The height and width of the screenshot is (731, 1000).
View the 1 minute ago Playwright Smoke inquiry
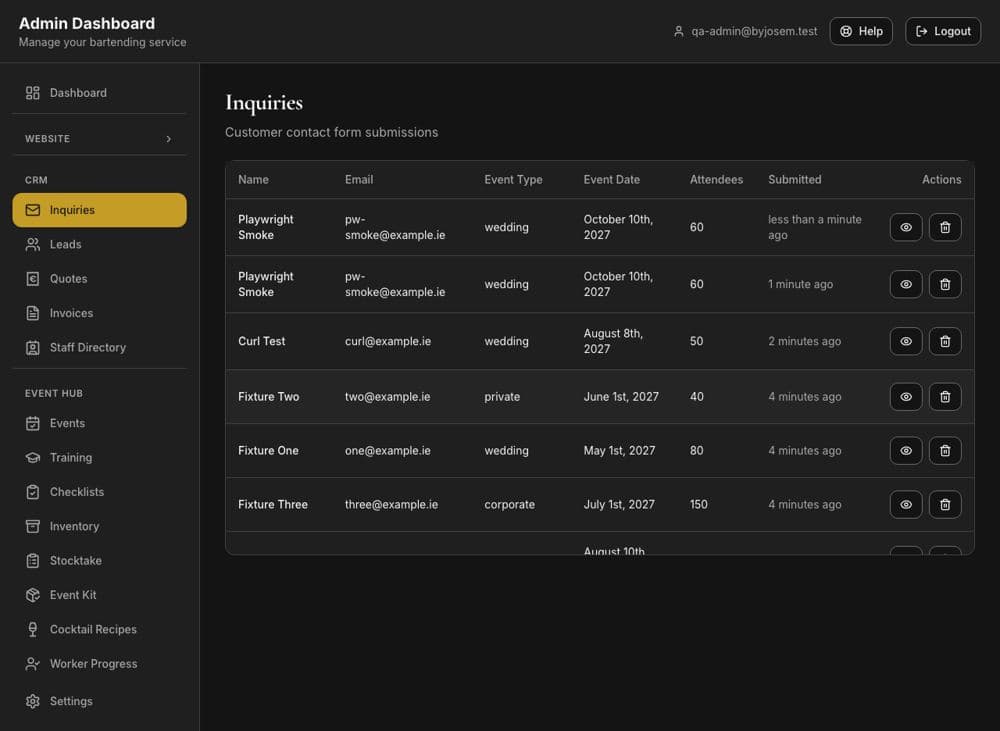[x=906, y=284]
